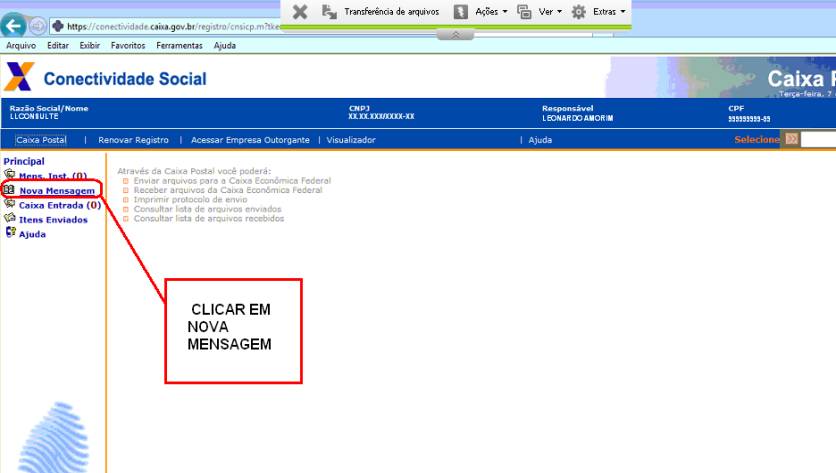This screenshot has width=836, height=473.
Task: Click 'Consultar lista de arquivos recebidos'
Action: (208, 218)
